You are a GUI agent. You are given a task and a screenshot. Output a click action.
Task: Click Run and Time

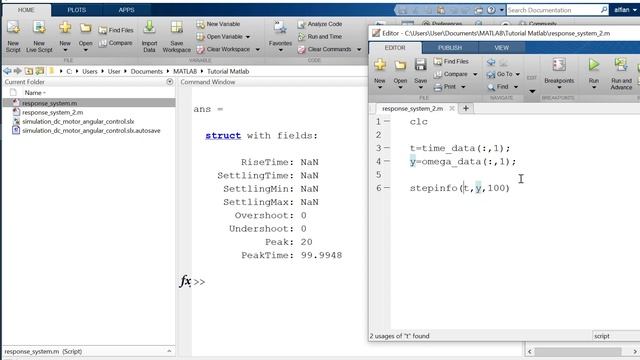320,37
